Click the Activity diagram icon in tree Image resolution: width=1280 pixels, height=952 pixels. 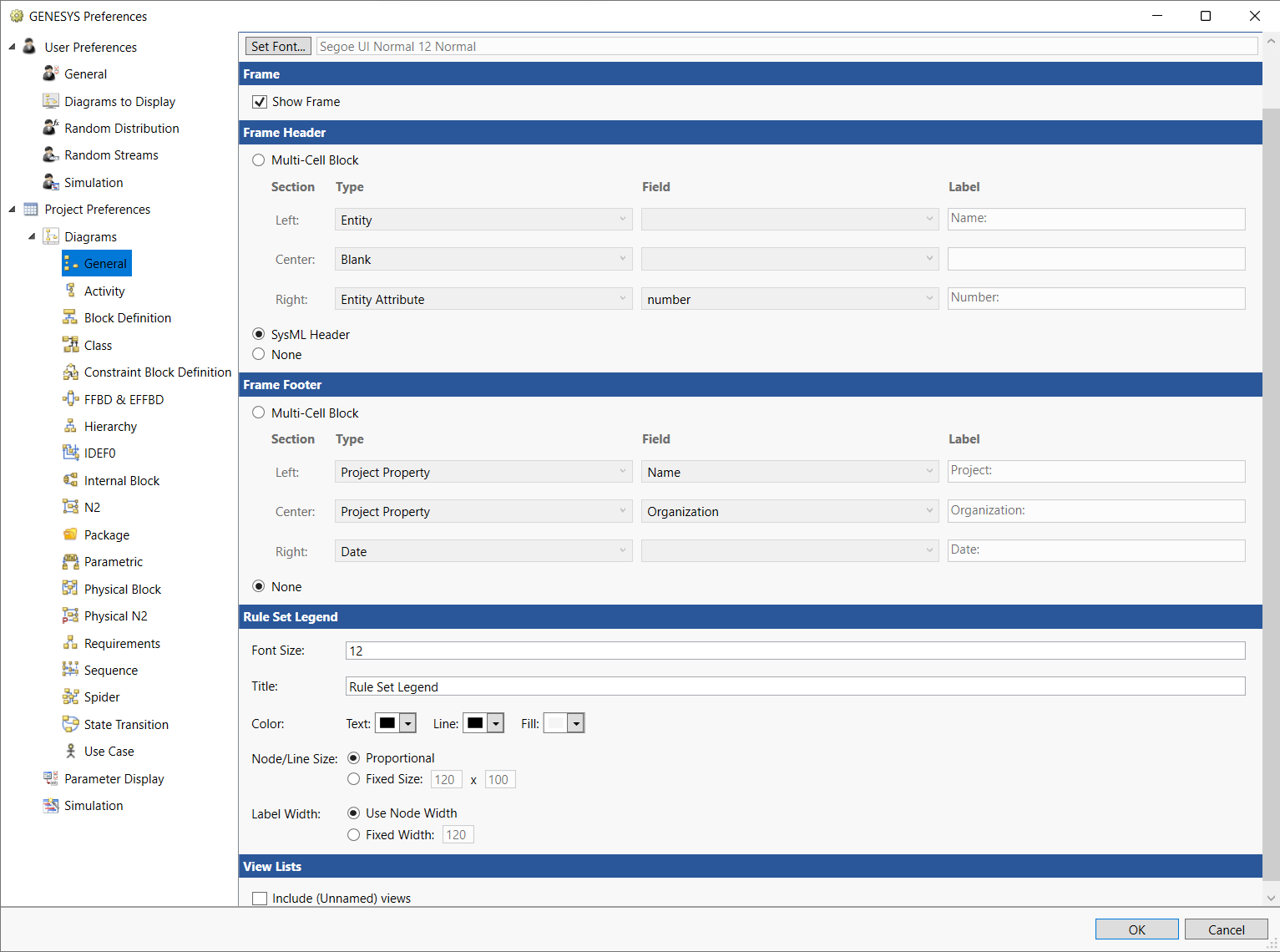coord(71,291)
